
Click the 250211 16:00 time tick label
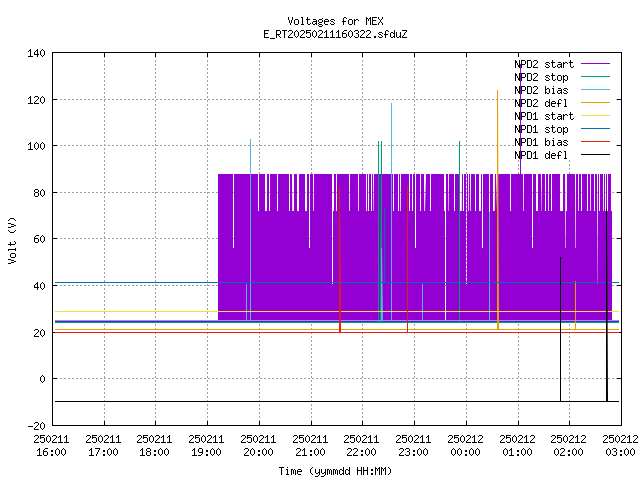[x=51, y=446]
